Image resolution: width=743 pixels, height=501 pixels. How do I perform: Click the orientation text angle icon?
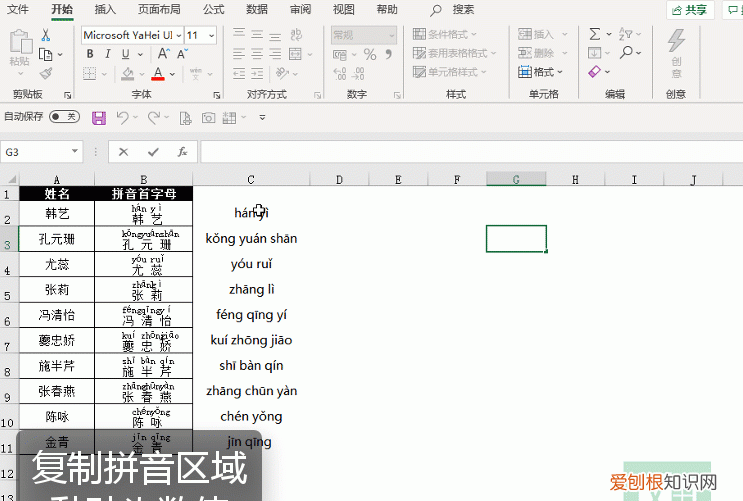[282, 73]
